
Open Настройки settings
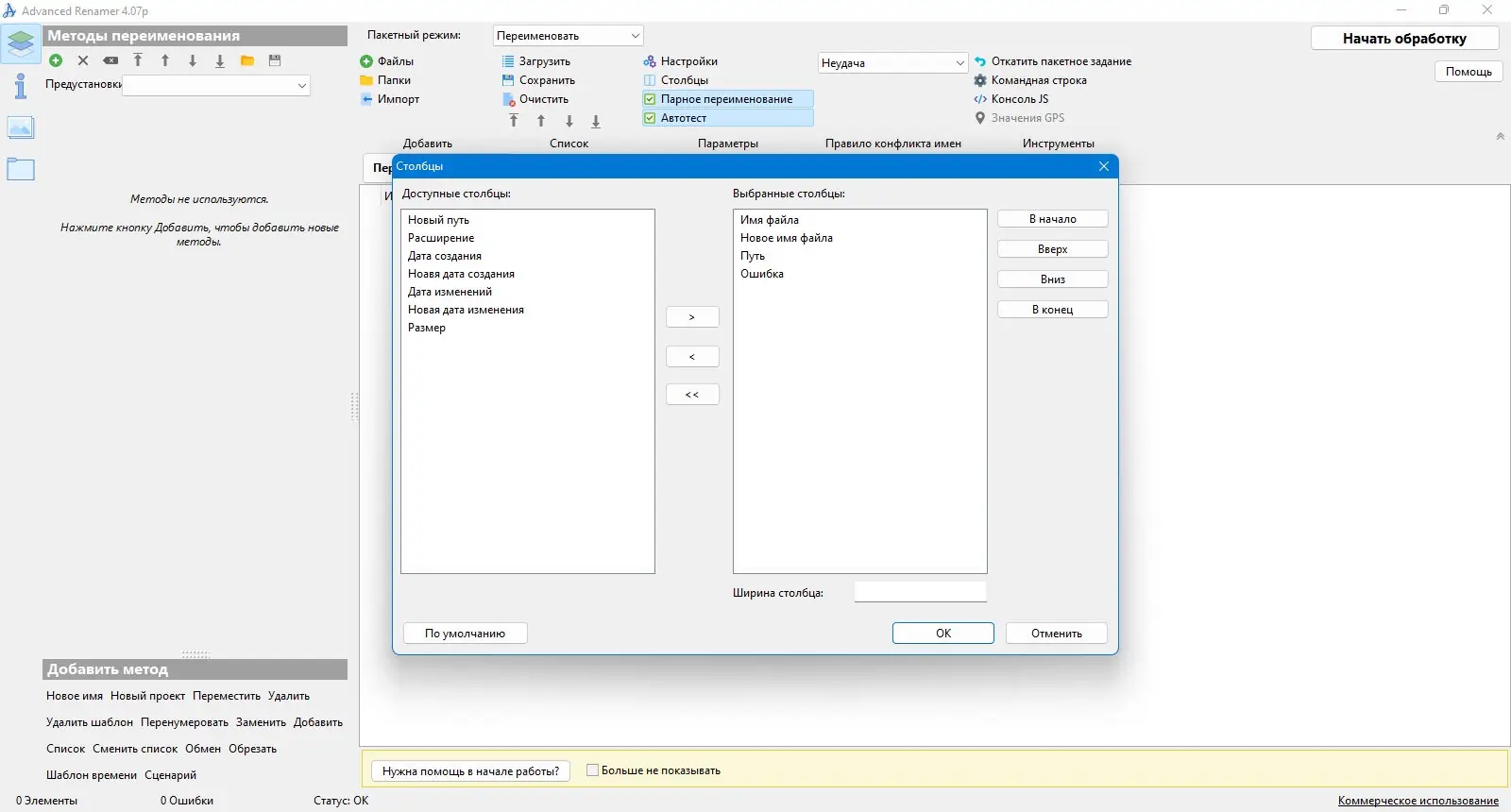point(681,61)
